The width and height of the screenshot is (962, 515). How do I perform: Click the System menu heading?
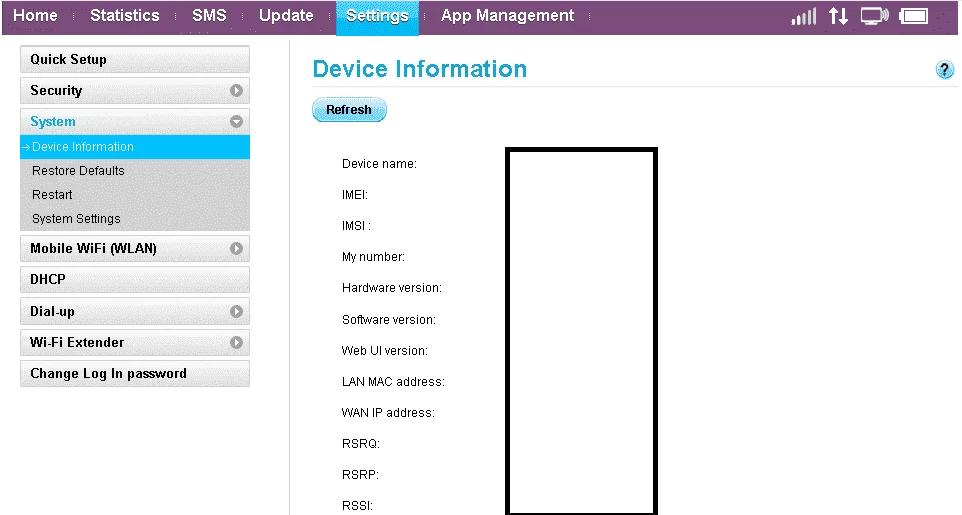[x=53, y=122]
